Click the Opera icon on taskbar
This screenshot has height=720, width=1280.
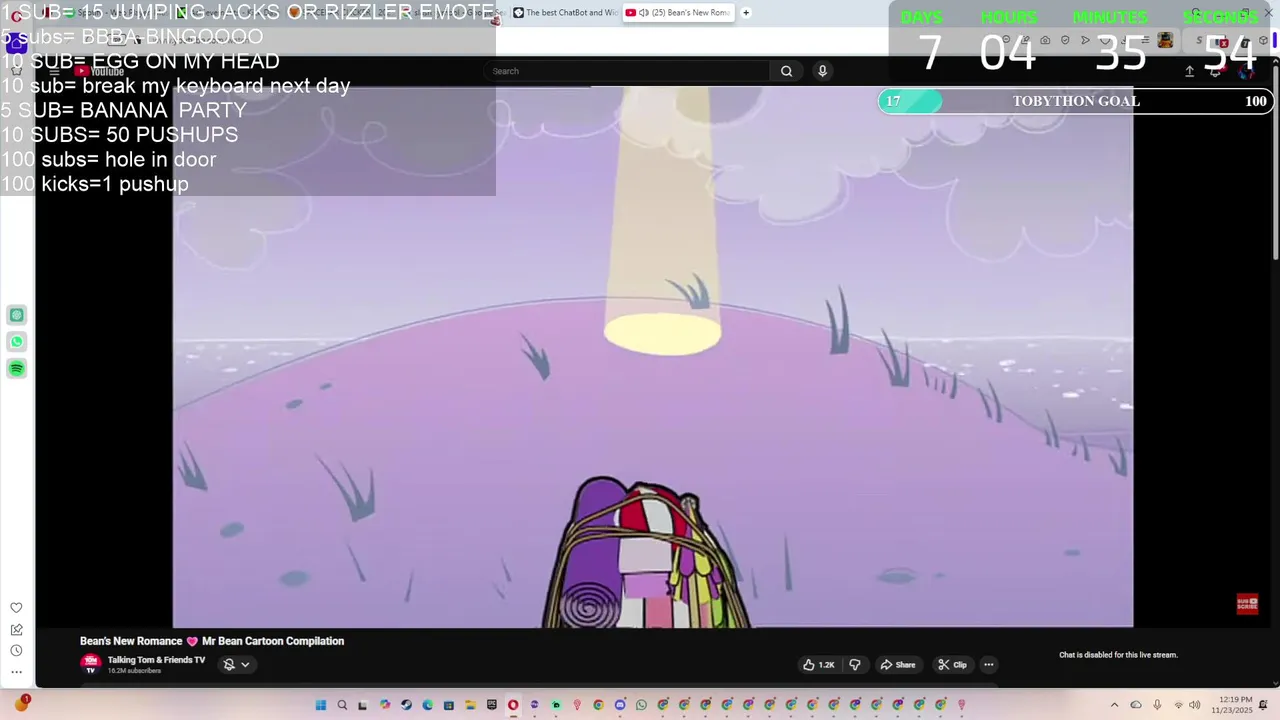513,705
